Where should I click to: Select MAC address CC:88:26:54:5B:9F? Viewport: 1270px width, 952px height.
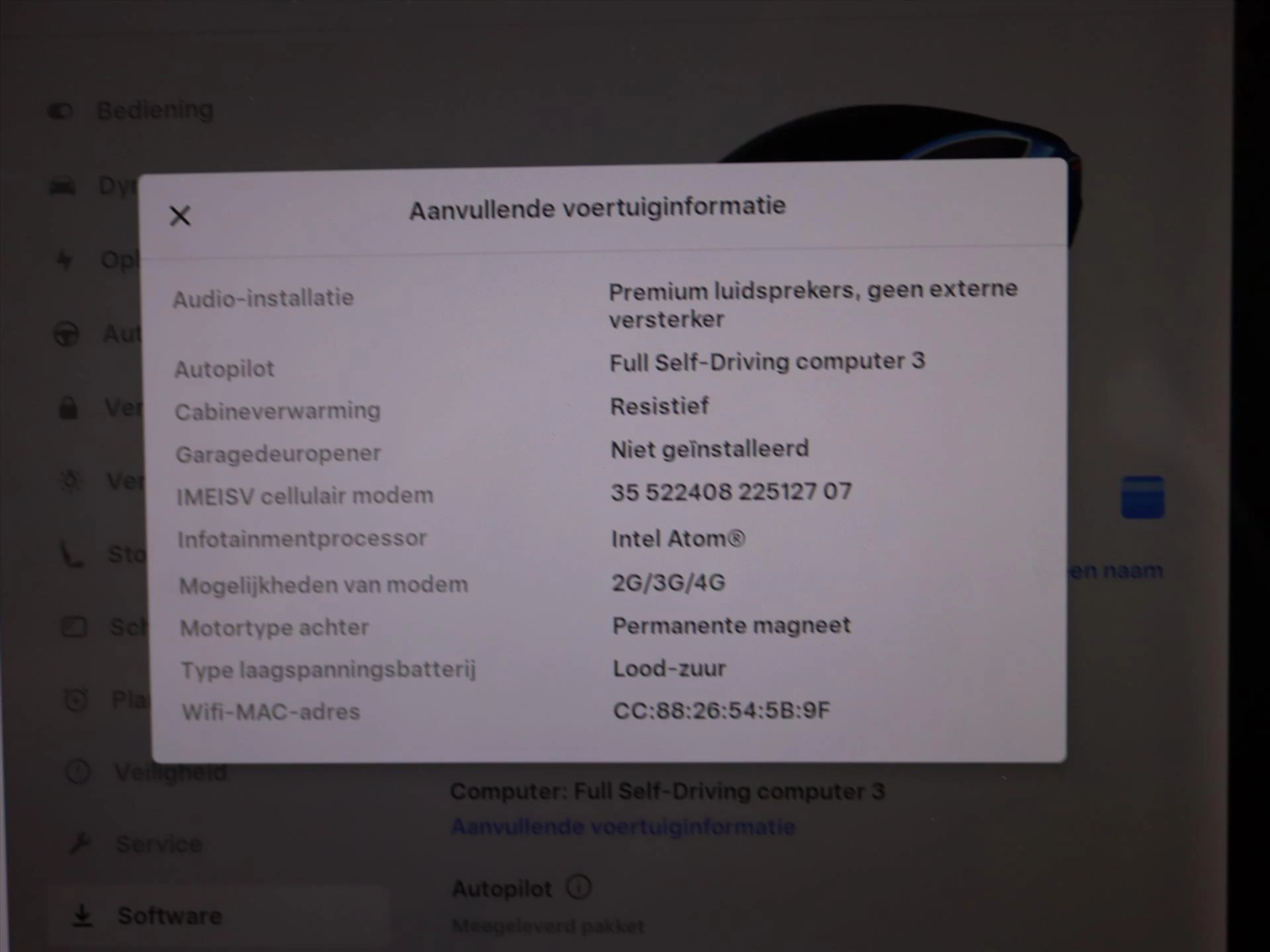[722, 711]
